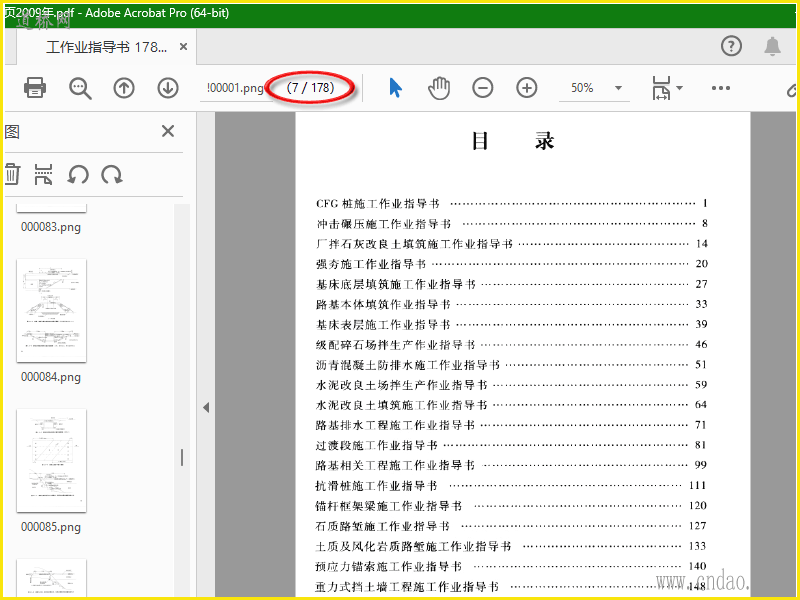
Task: Switch to the 工作业指导书 178 tab
Action: point(106,47)
